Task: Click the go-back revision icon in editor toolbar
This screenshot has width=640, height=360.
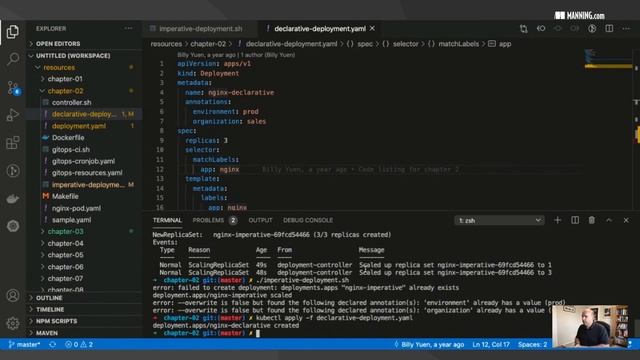Action: (541, 29)
